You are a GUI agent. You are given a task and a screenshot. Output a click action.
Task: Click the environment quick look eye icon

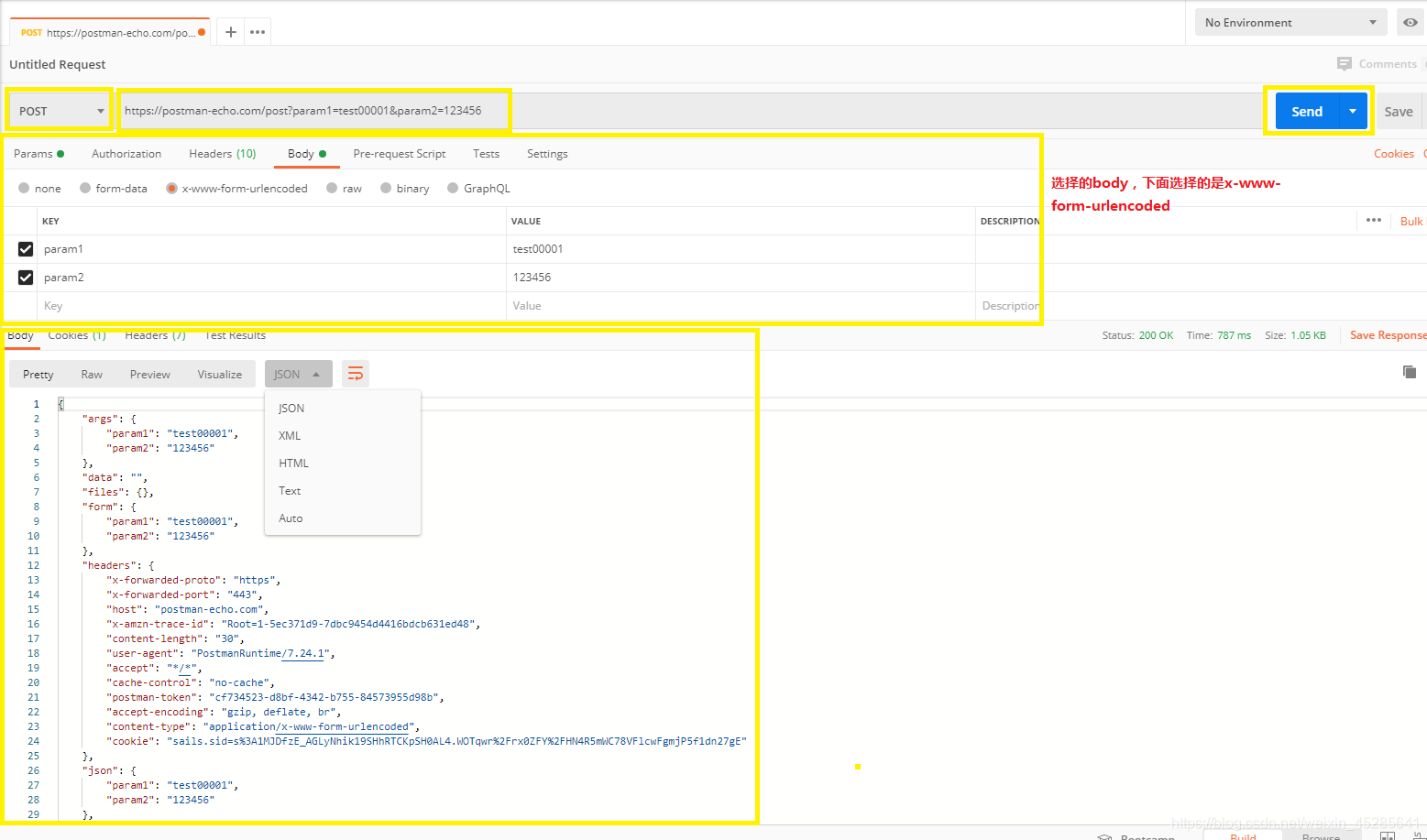(1410, 22)
